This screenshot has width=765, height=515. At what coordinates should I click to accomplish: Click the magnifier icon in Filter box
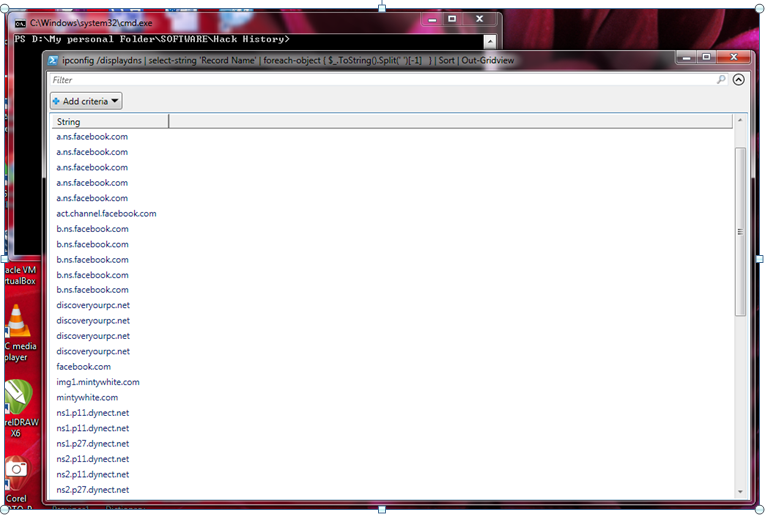point(721,79)
